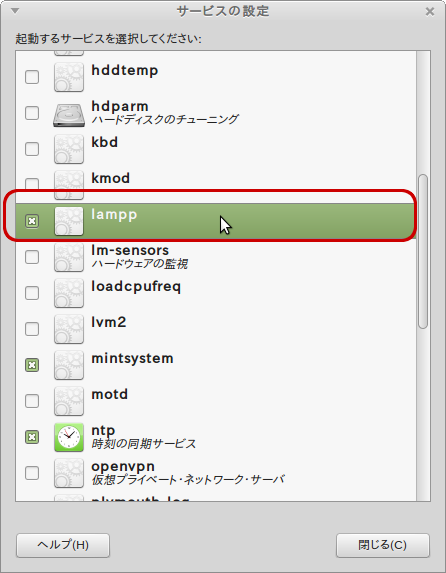Click the ハードディスクのチューニング description
Viewport: 446px width, 573px height.
tap(165, 119)
